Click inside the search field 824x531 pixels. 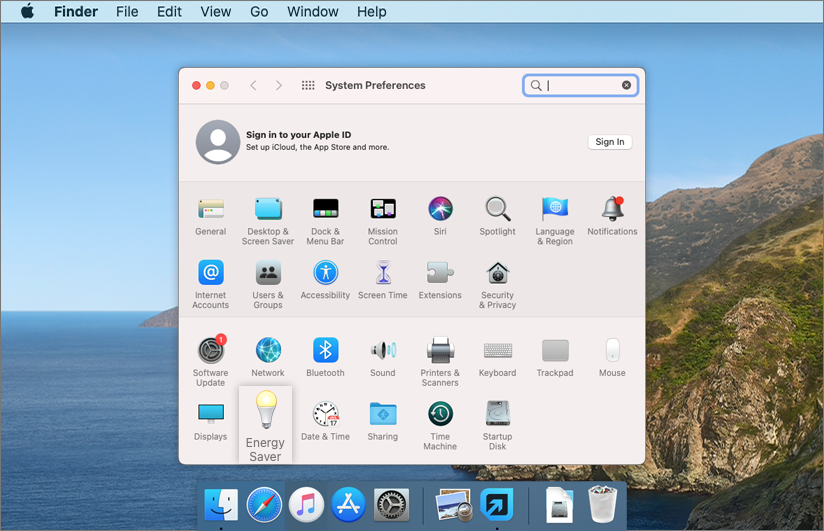580,86
